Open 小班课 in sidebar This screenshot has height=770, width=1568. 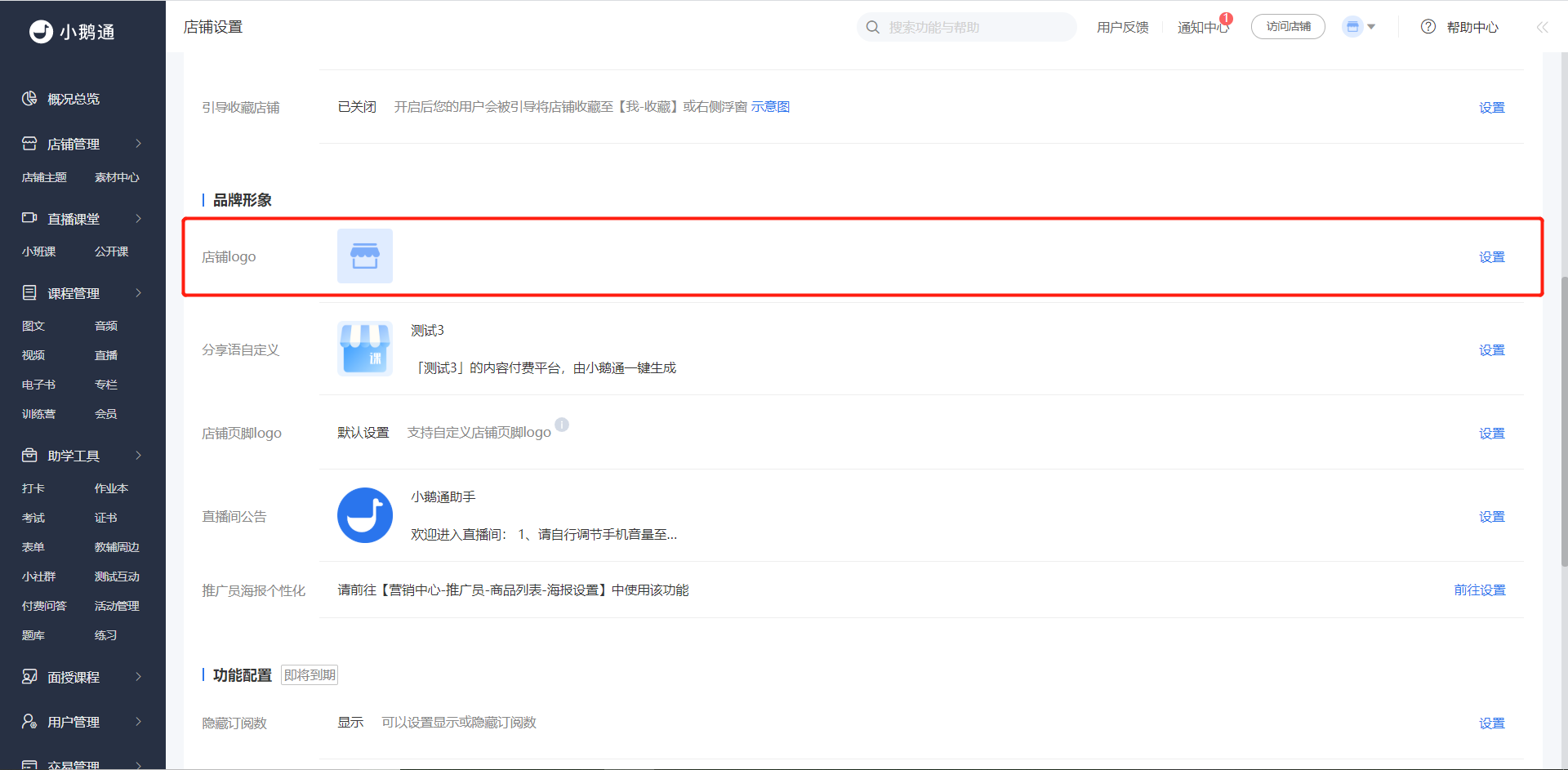pyautogui.click(x=38, y=251)
